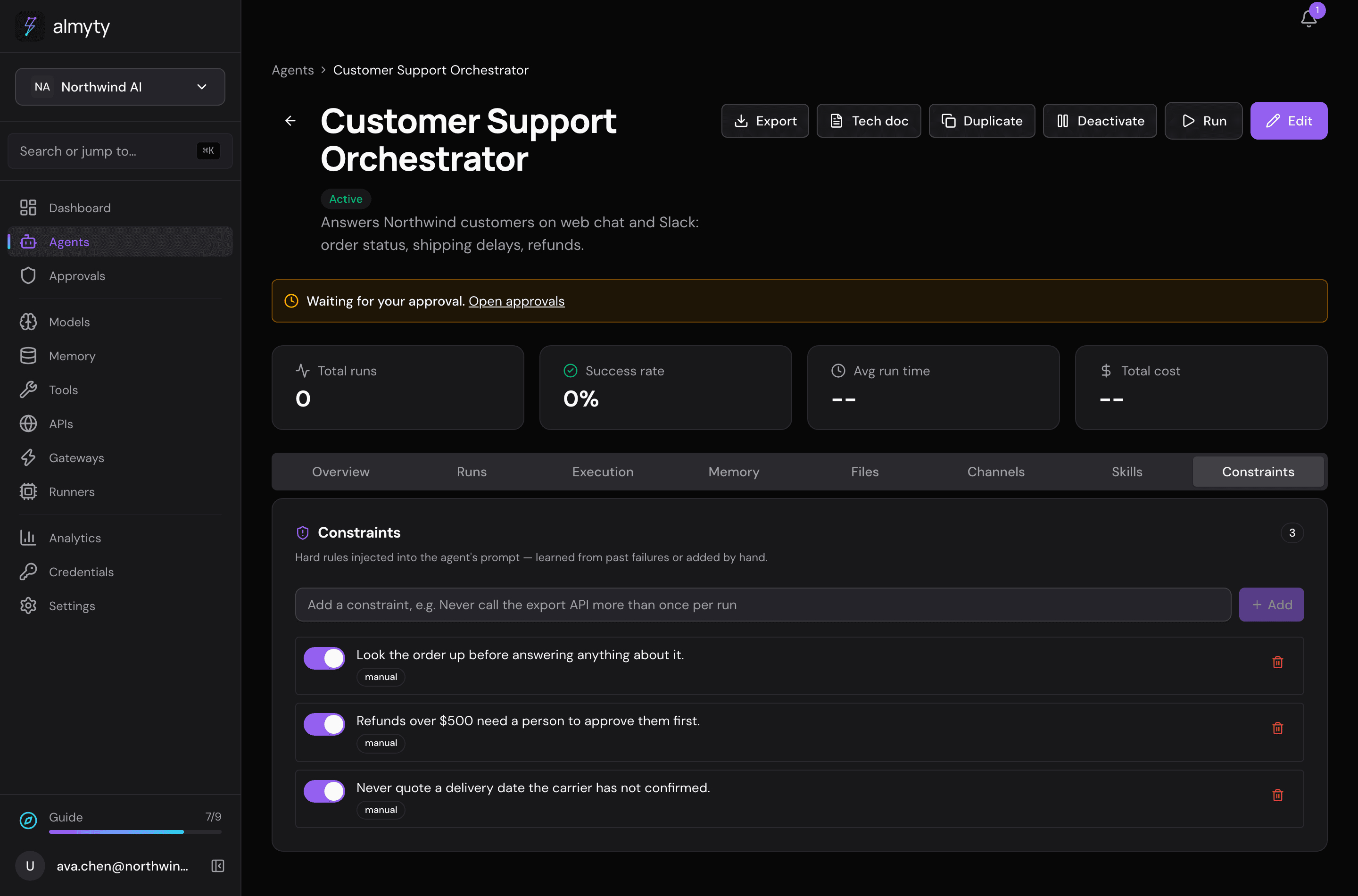1358x896 pixels.
Task: Open the Approvals shield item
Action: [x=120, y=275]
